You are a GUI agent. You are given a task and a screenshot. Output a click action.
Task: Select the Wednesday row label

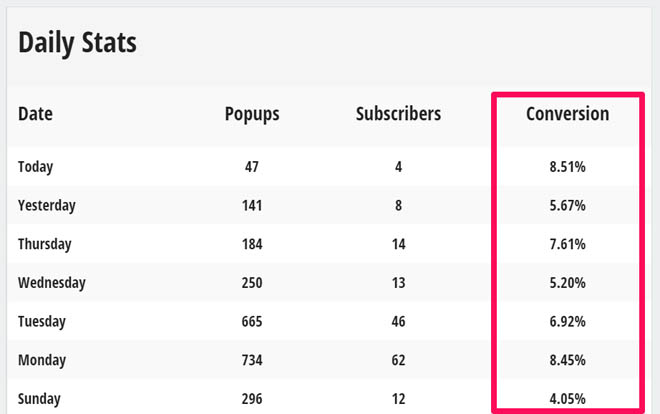pos(52,283)
